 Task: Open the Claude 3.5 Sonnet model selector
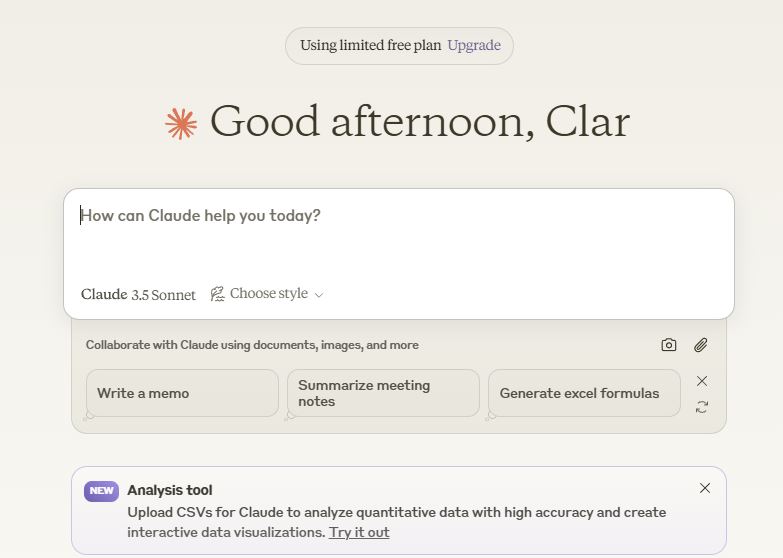pyautogui.click(x=138, y=295)
